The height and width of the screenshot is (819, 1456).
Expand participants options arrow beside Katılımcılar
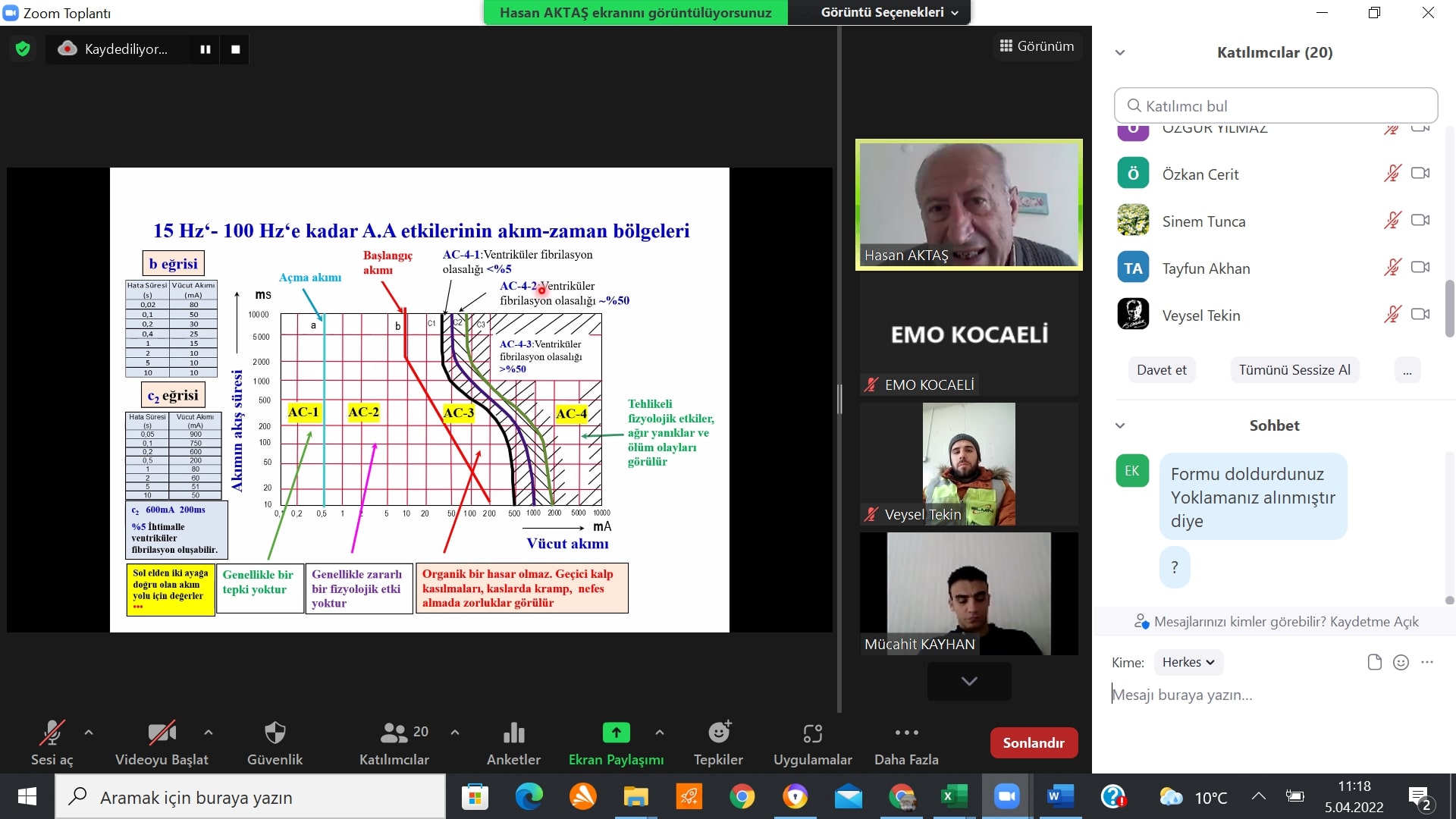pos(455,733)
